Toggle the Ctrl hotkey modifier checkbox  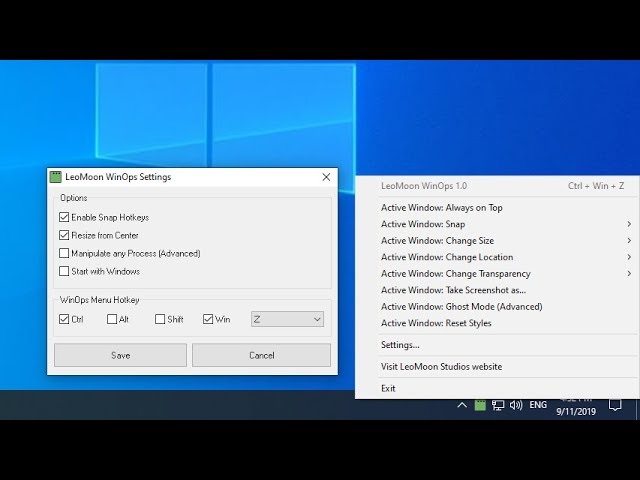64,319
